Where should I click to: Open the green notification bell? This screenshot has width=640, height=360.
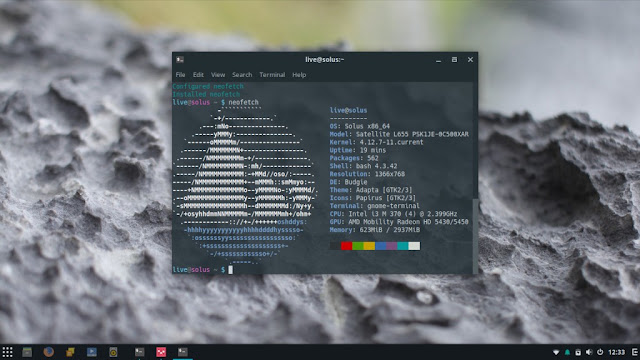pos(567,352)
